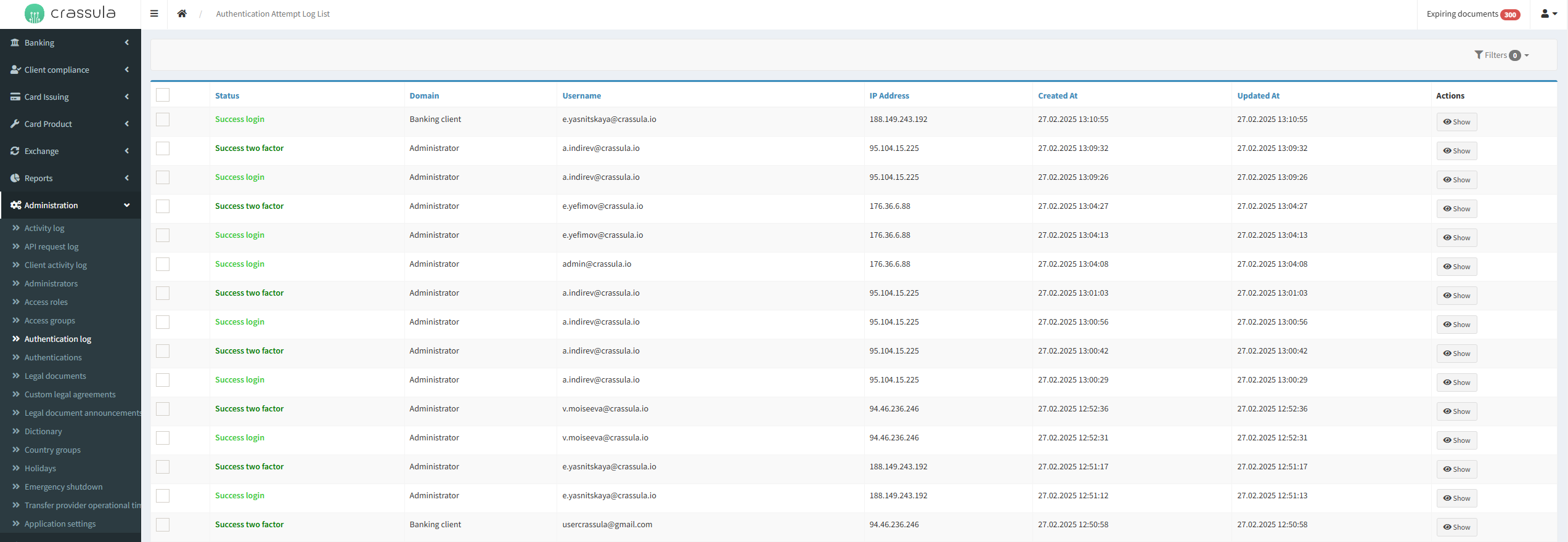The width and height of the screenshot is (1568, 542).
Task: Show details for the usercrassula@gmail.com entry
Action: [x=1456, y=527]
